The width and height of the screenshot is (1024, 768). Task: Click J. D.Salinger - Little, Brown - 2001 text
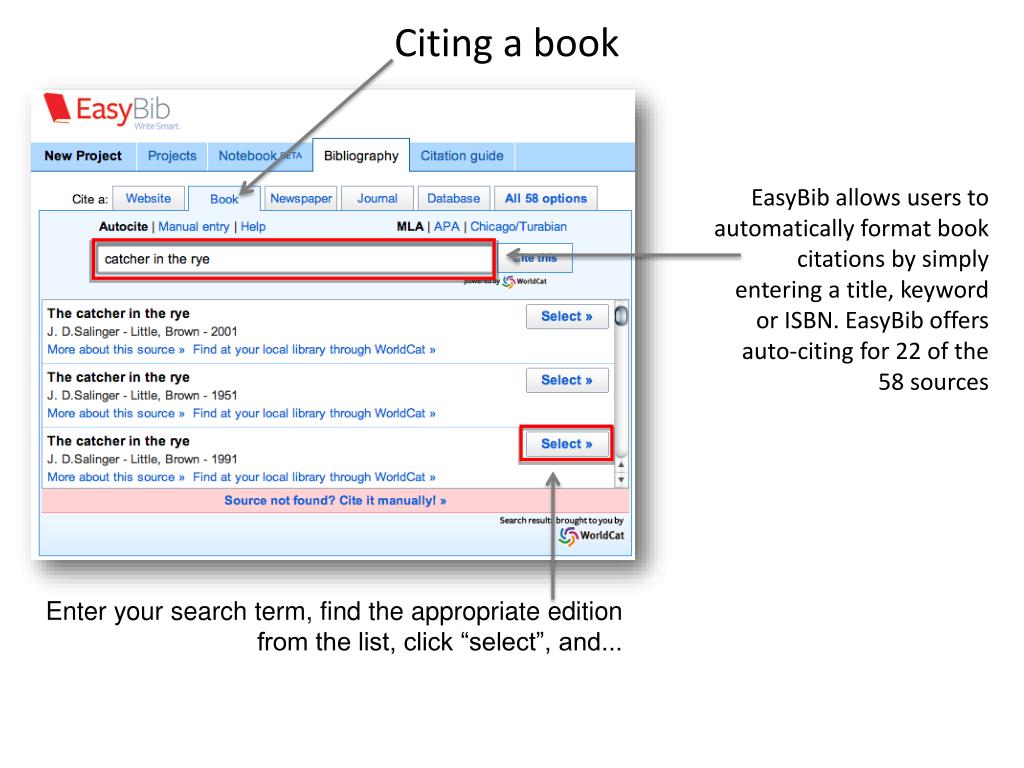pos(142,332)
